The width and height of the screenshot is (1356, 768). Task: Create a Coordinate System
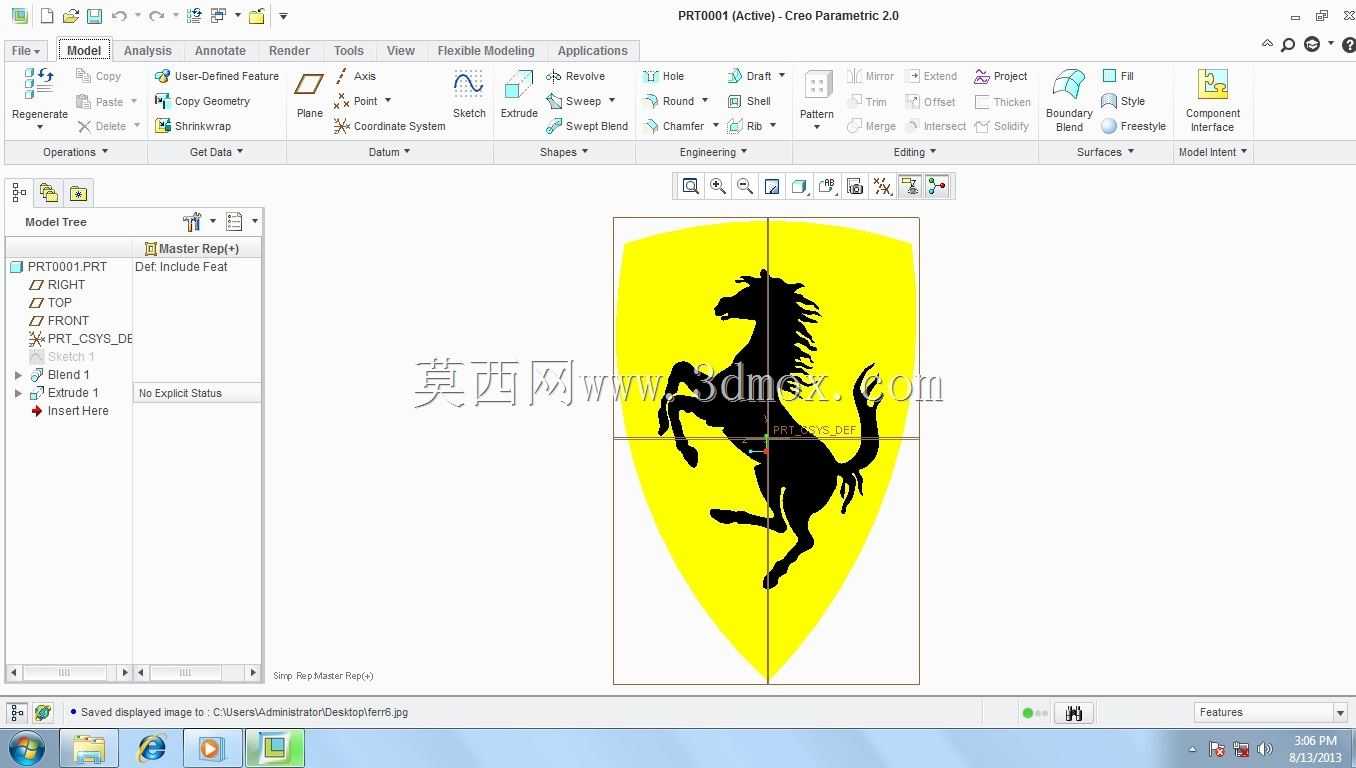[x=390, y=126]
